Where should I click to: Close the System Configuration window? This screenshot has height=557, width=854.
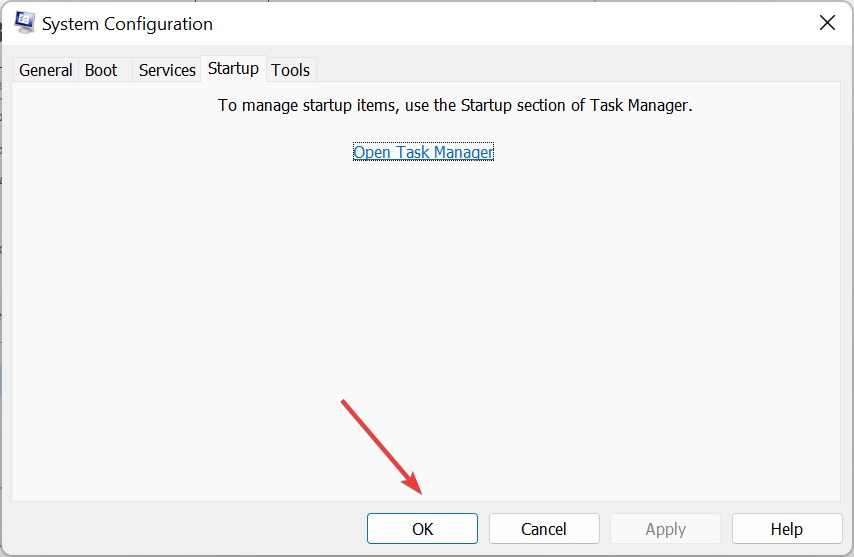[827, 23]
